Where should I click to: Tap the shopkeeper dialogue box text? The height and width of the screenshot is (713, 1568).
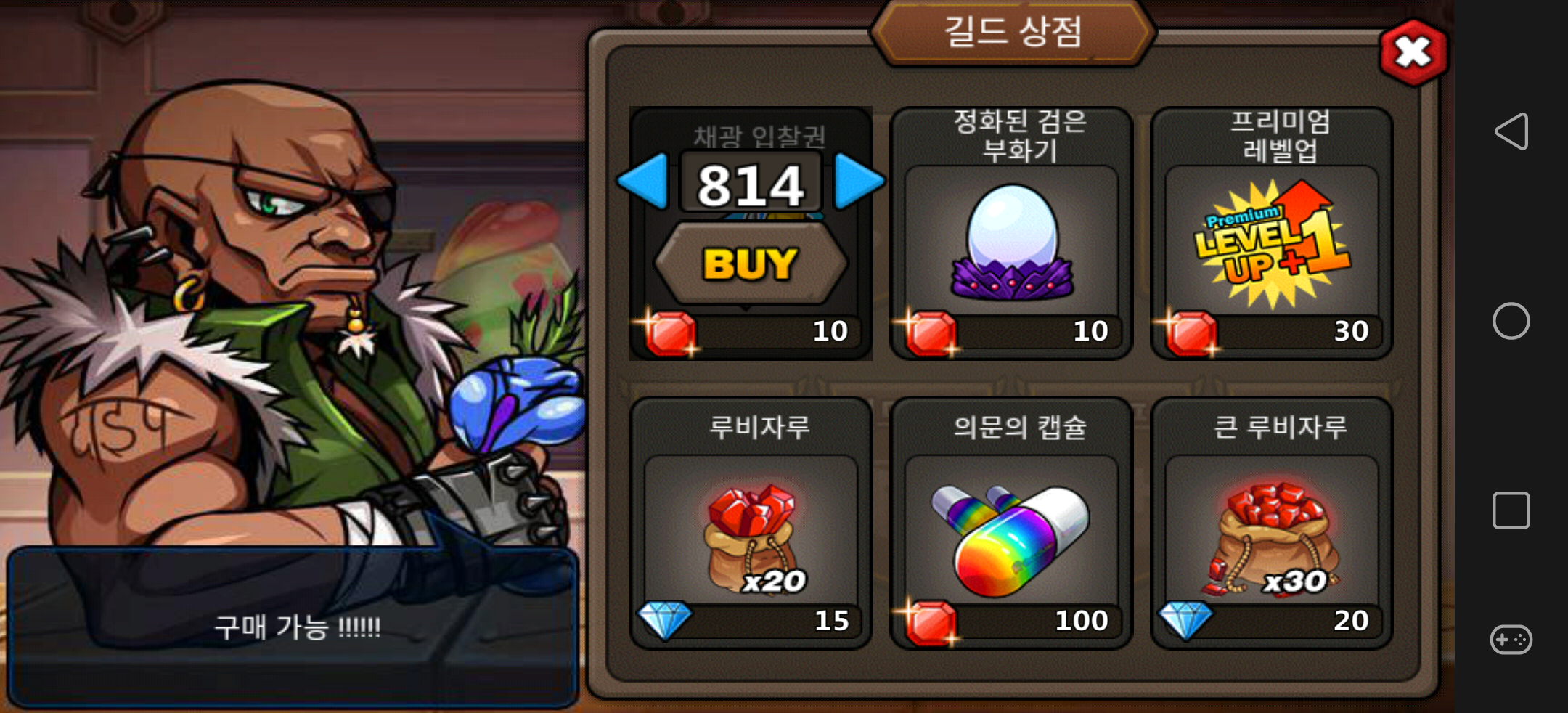pos(297,627)
